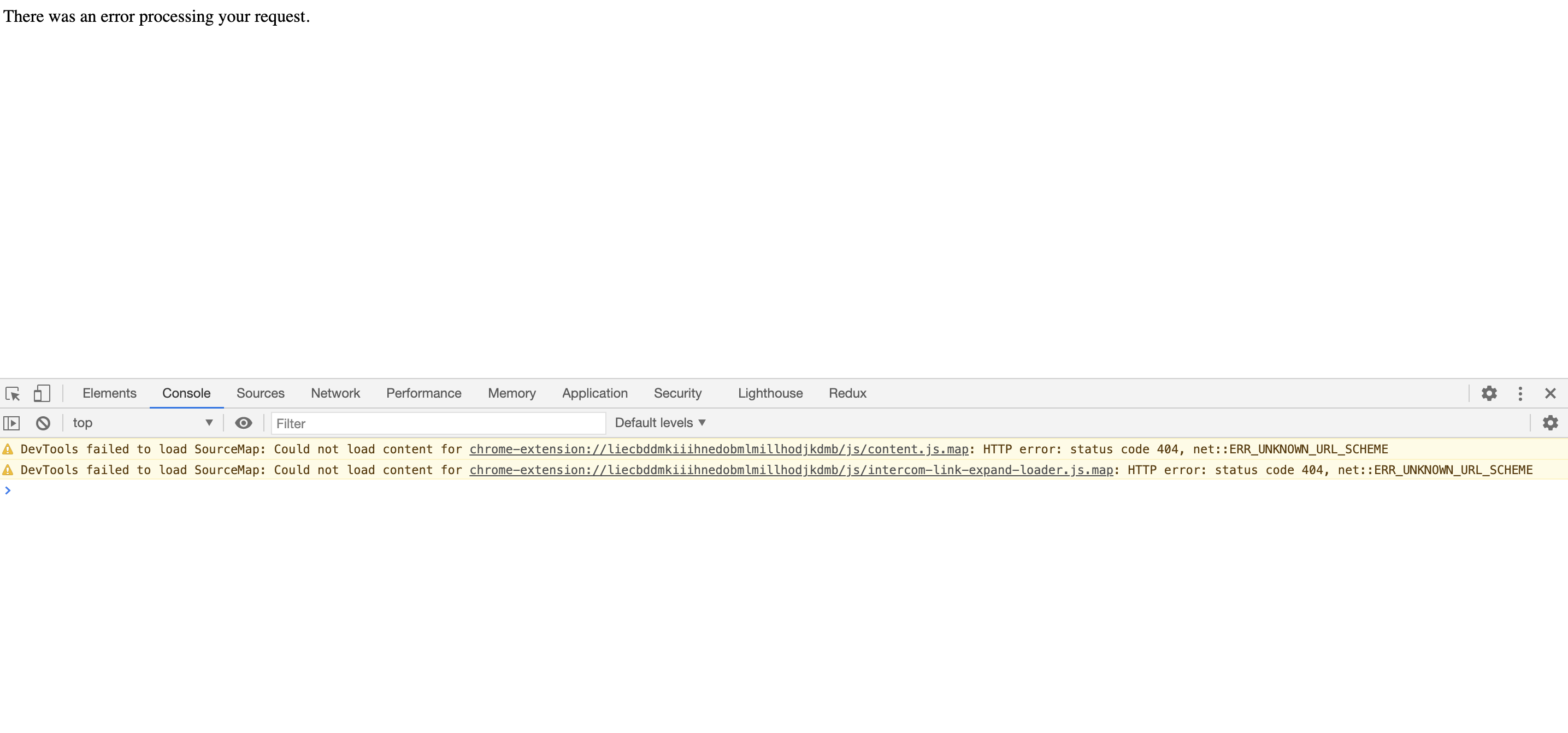Switch to the Network tab

335,394
